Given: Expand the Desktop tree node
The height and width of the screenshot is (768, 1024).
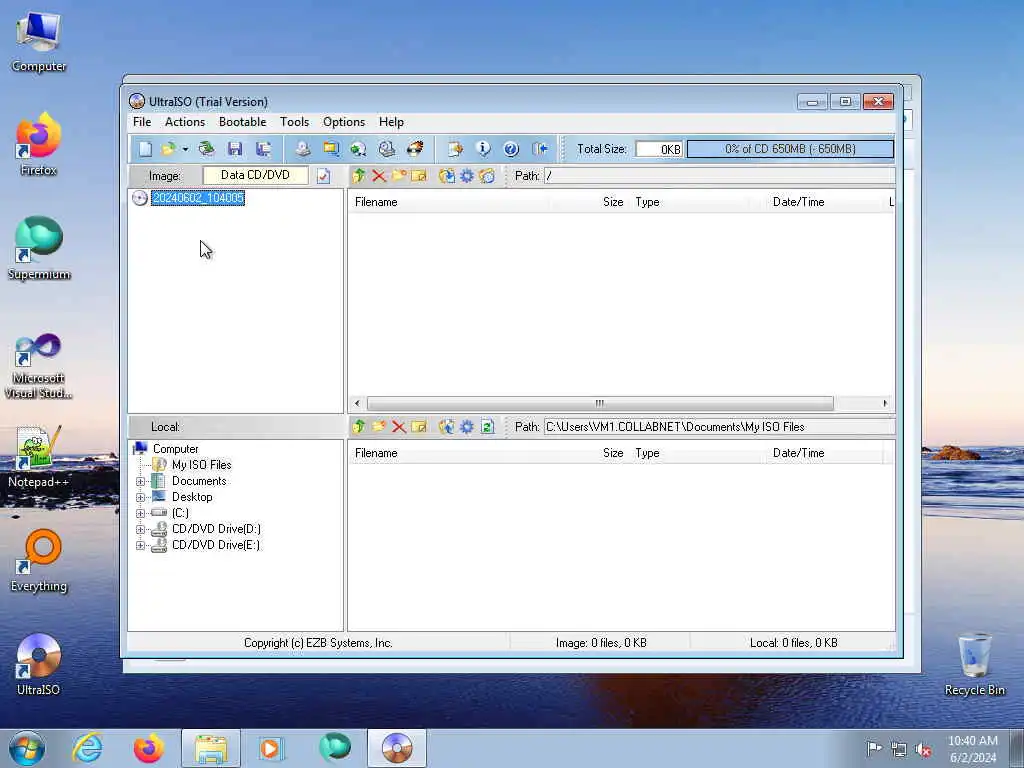Looking at the screenshot, I should 140,498.
